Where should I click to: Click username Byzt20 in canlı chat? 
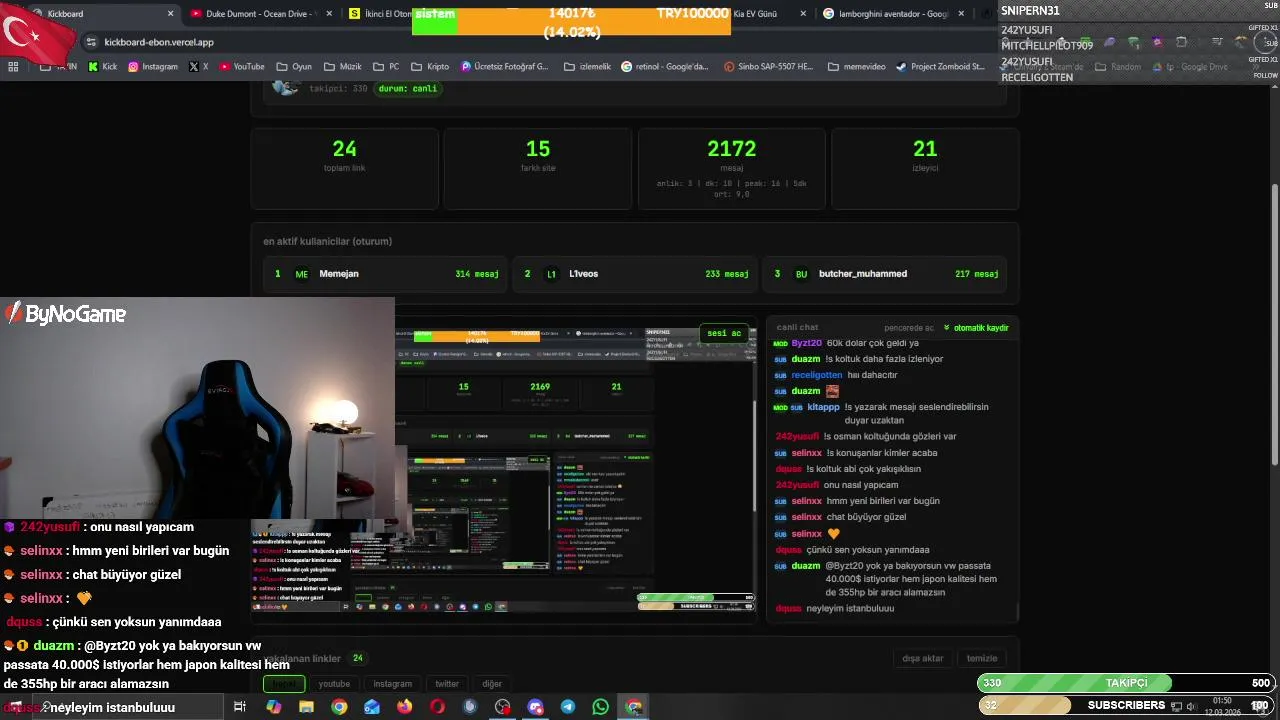point(806,343)
